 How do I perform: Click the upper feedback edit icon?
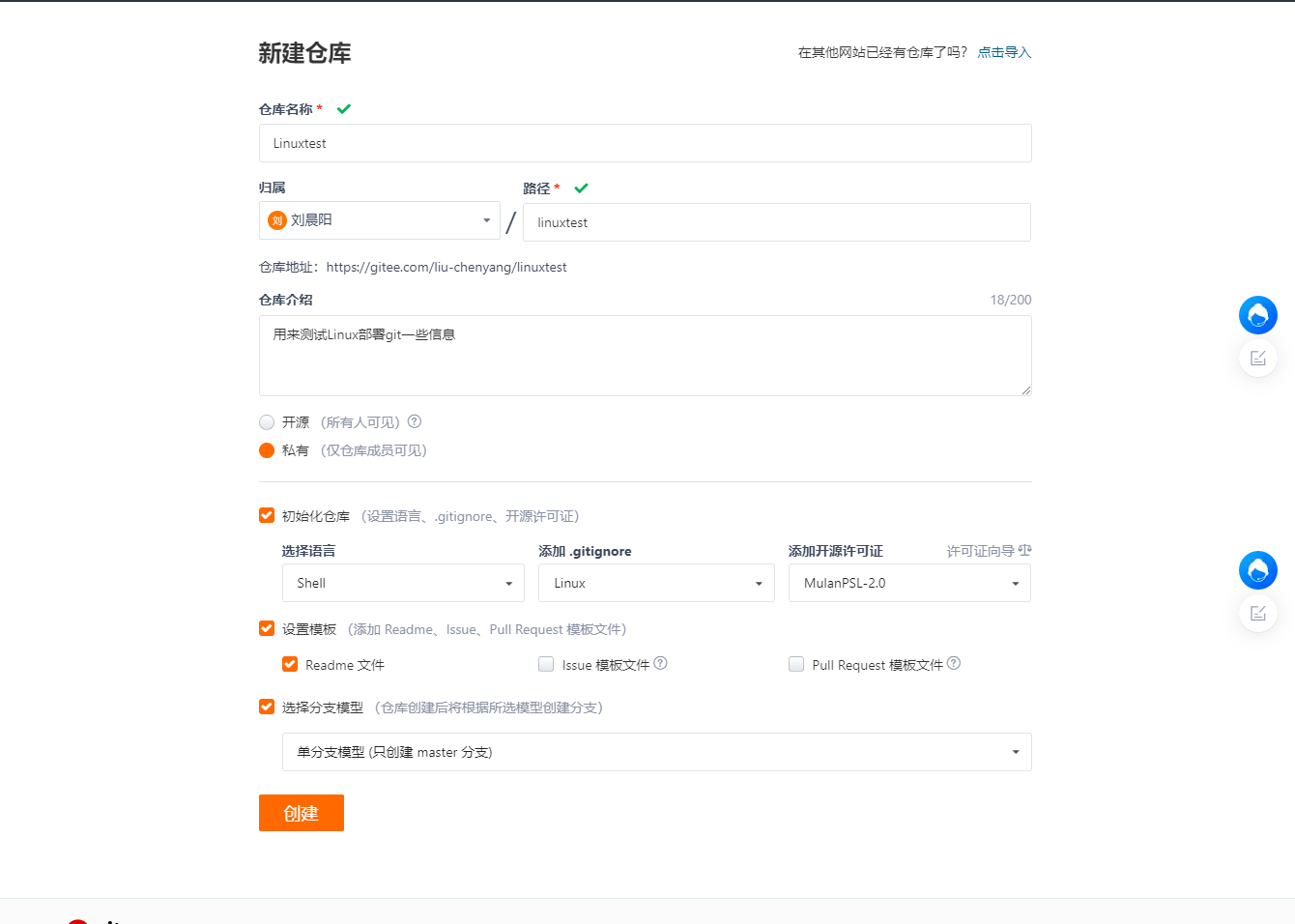click(1258, 359)
